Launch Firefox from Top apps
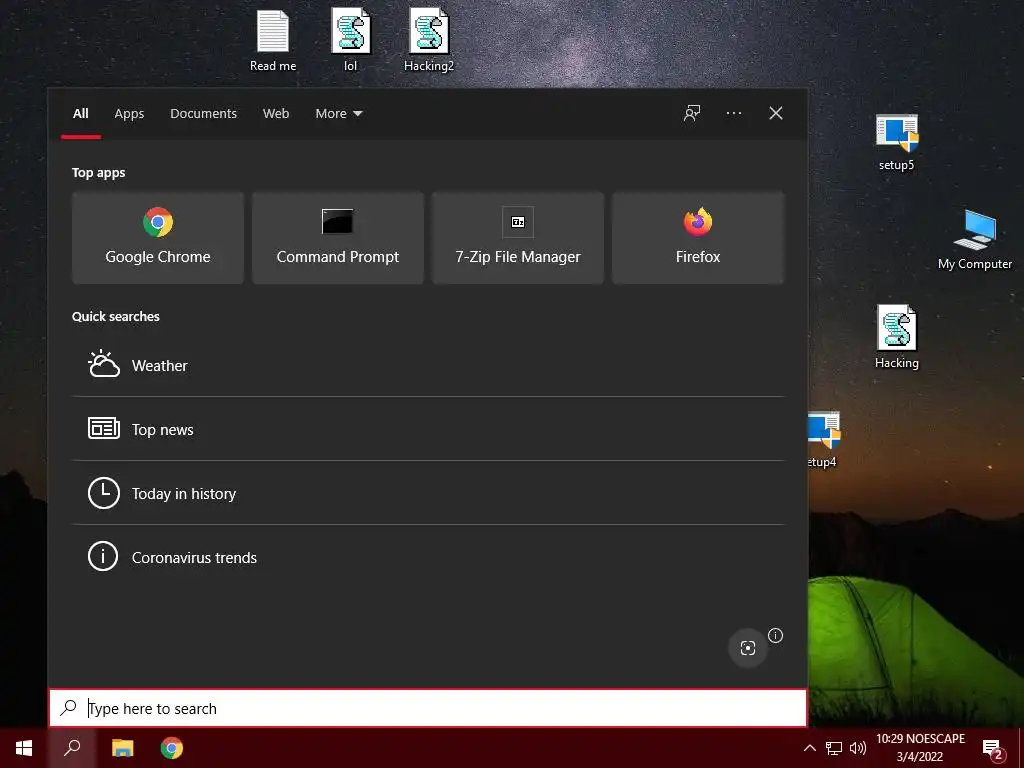This screenshot has width=1024, height=768. coord(697,238)
